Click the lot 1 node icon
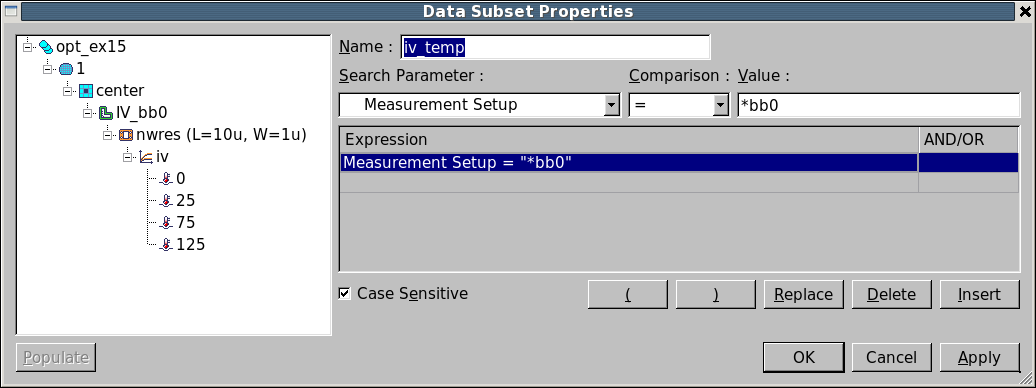 66,69
